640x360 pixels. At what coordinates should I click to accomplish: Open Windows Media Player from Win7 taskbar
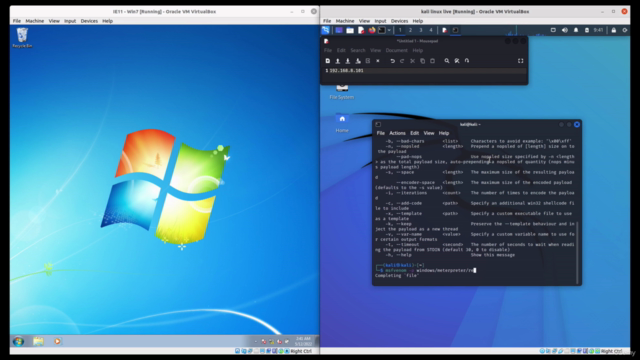point(57,341)
